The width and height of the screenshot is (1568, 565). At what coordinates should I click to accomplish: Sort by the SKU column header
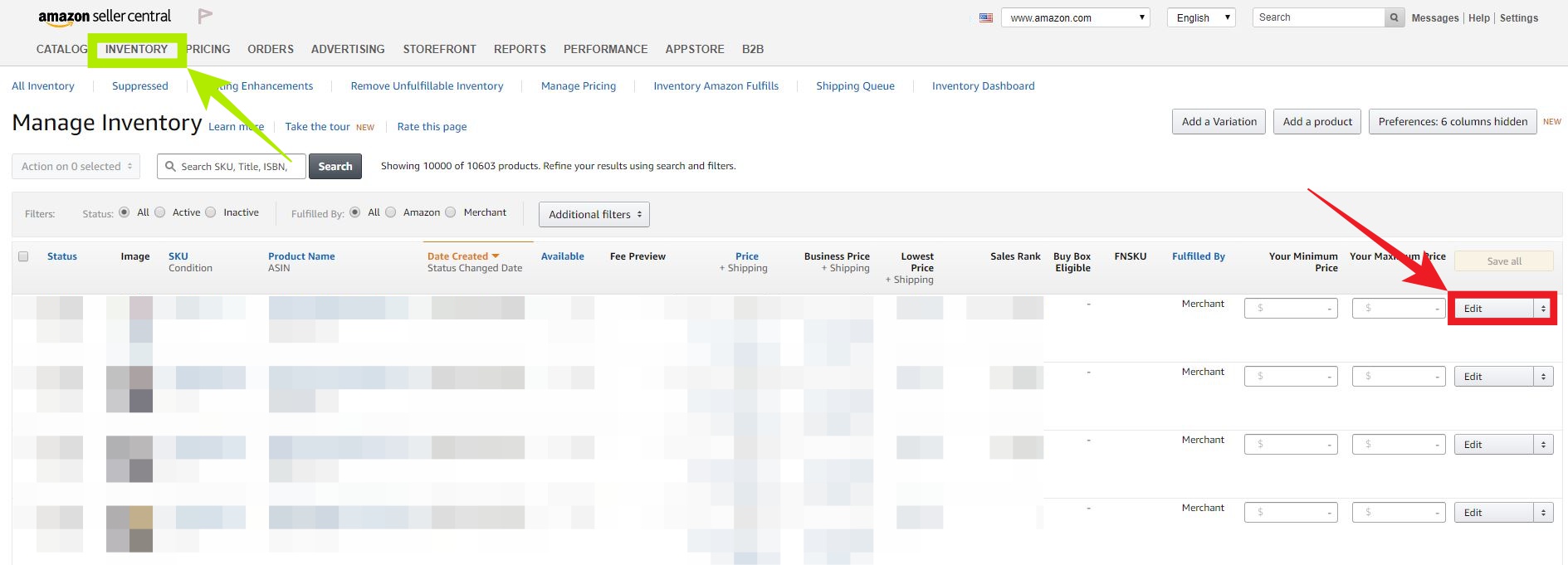(178, 256)
